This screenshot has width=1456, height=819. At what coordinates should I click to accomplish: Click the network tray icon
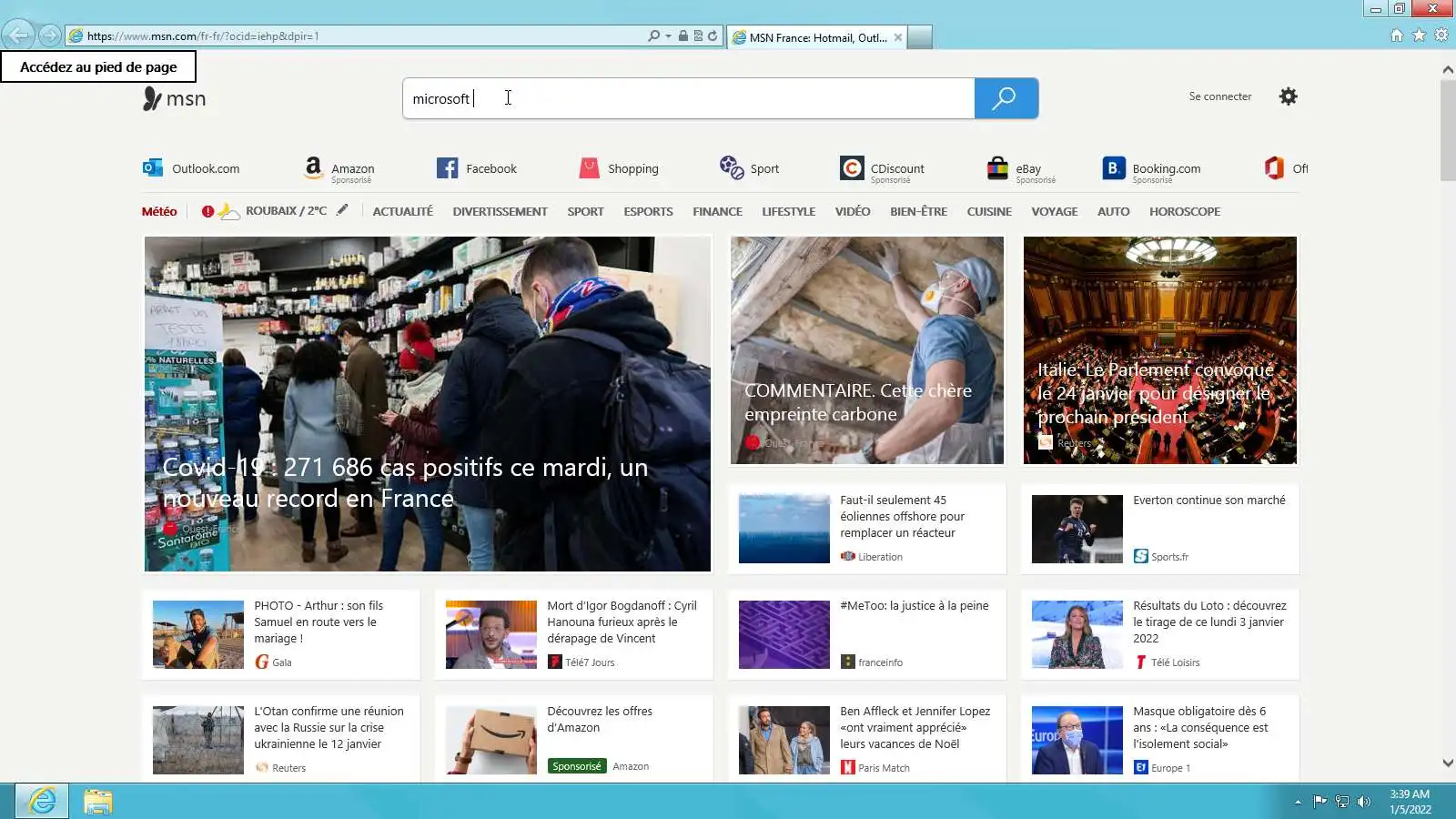point(1341,802)
